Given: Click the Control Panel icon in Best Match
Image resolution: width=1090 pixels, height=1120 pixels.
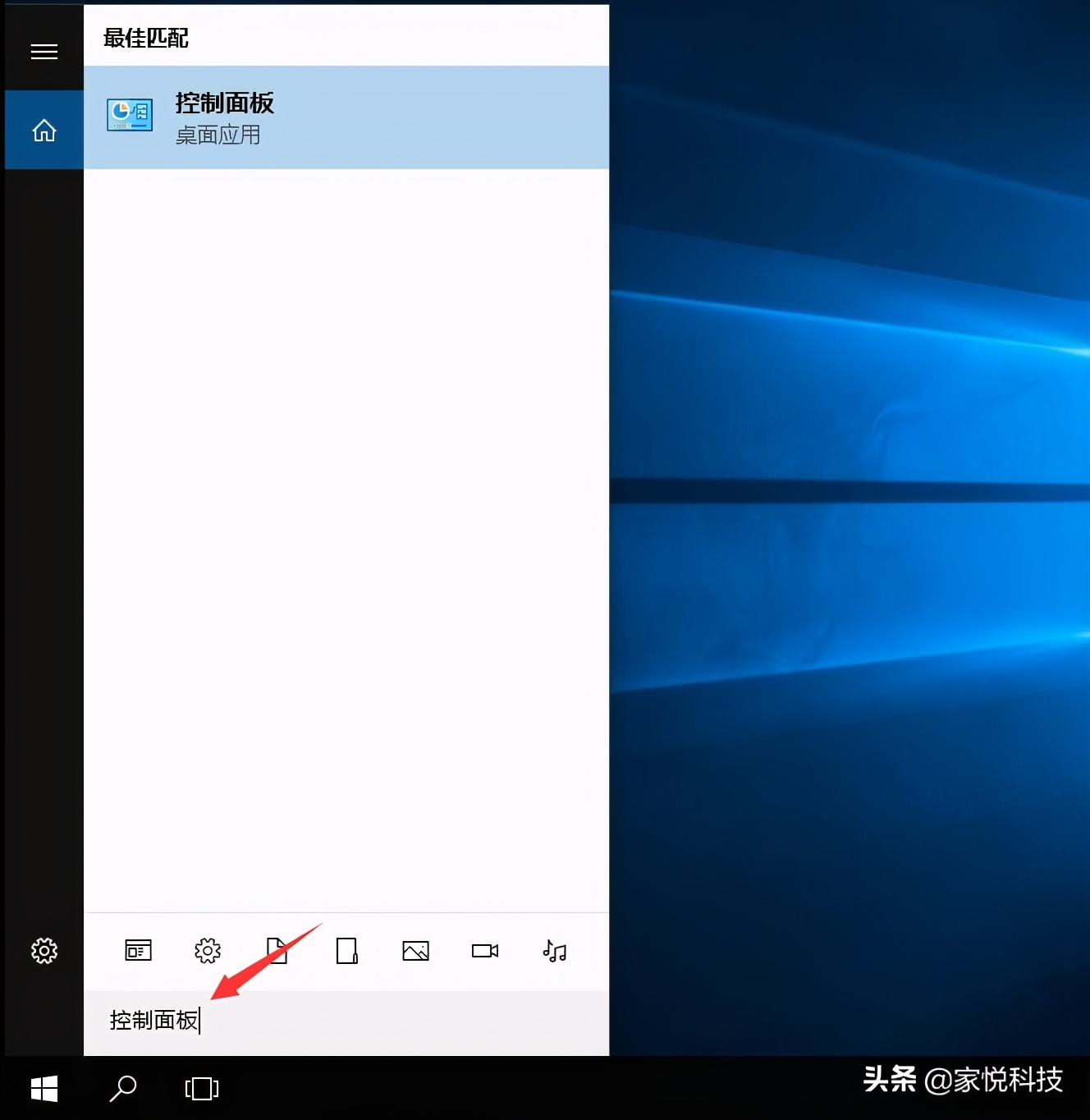Looking at the screenshot, I should pos(129,115).
